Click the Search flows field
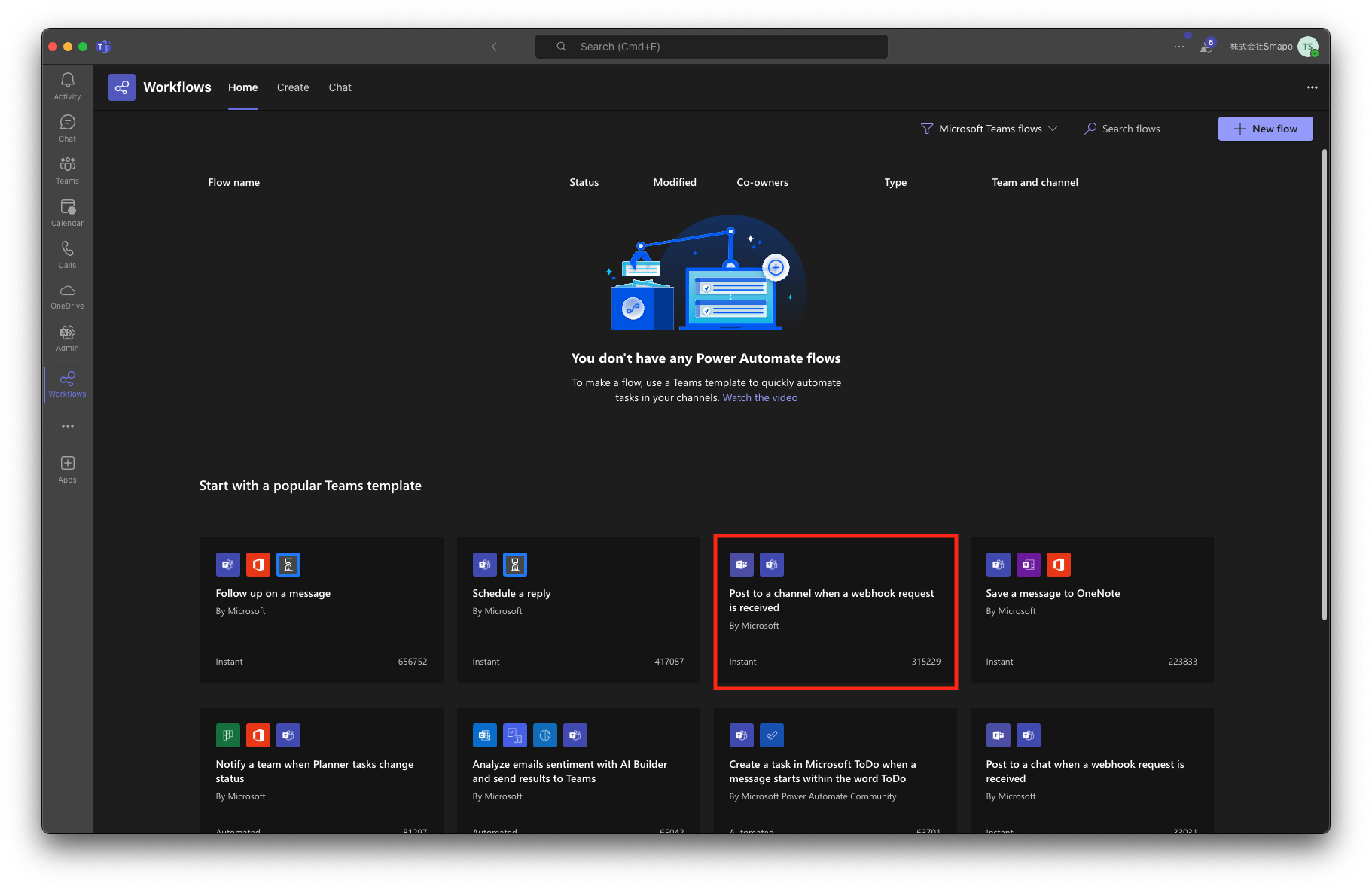The width and height of the screenshot is (1372, 889). (x=1131, y=129)
